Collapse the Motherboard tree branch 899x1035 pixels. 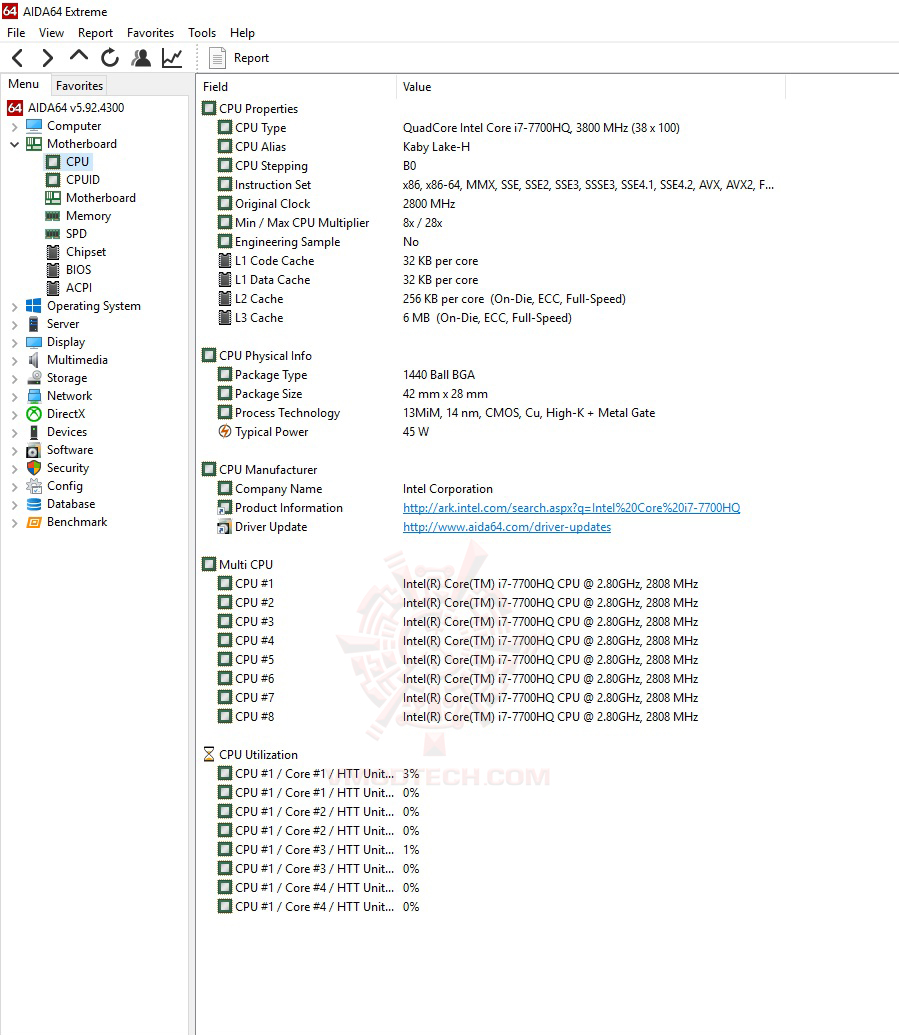tap(14, 143)
